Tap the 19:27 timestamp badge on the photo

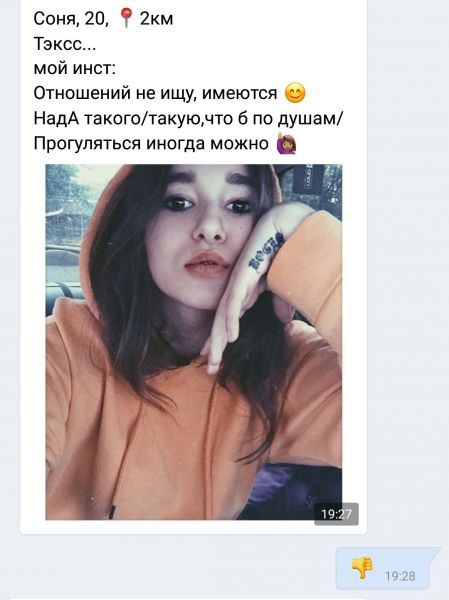pyautogui.click(x=336, y=514)
